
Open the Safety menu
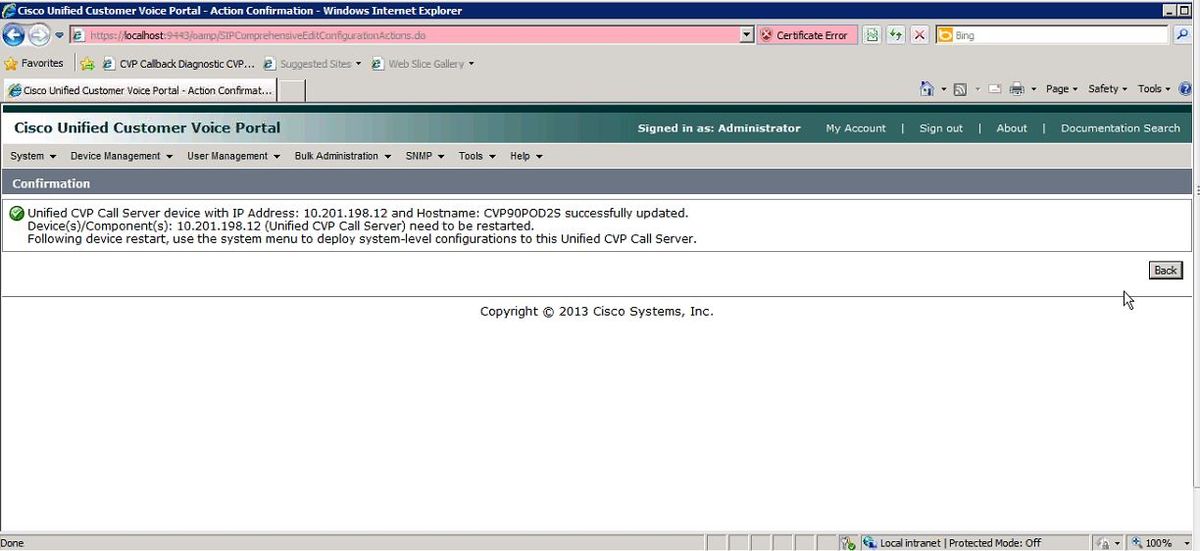pos(1107,89)
